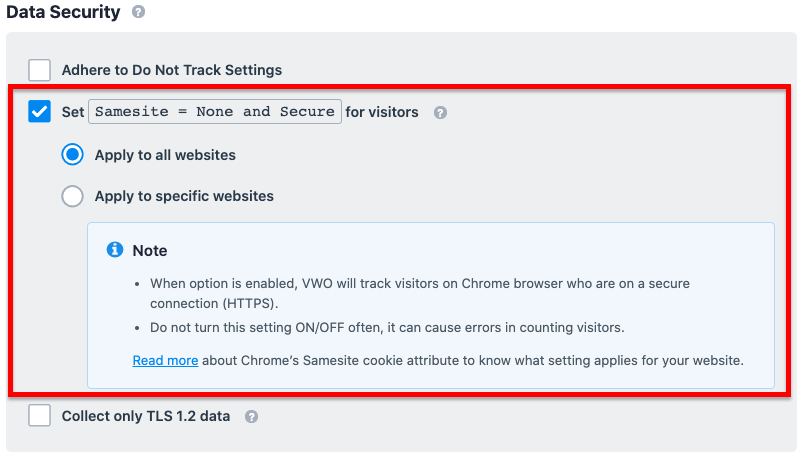
Task: Click the blue info icon beside Note
Action: point(115,249)
